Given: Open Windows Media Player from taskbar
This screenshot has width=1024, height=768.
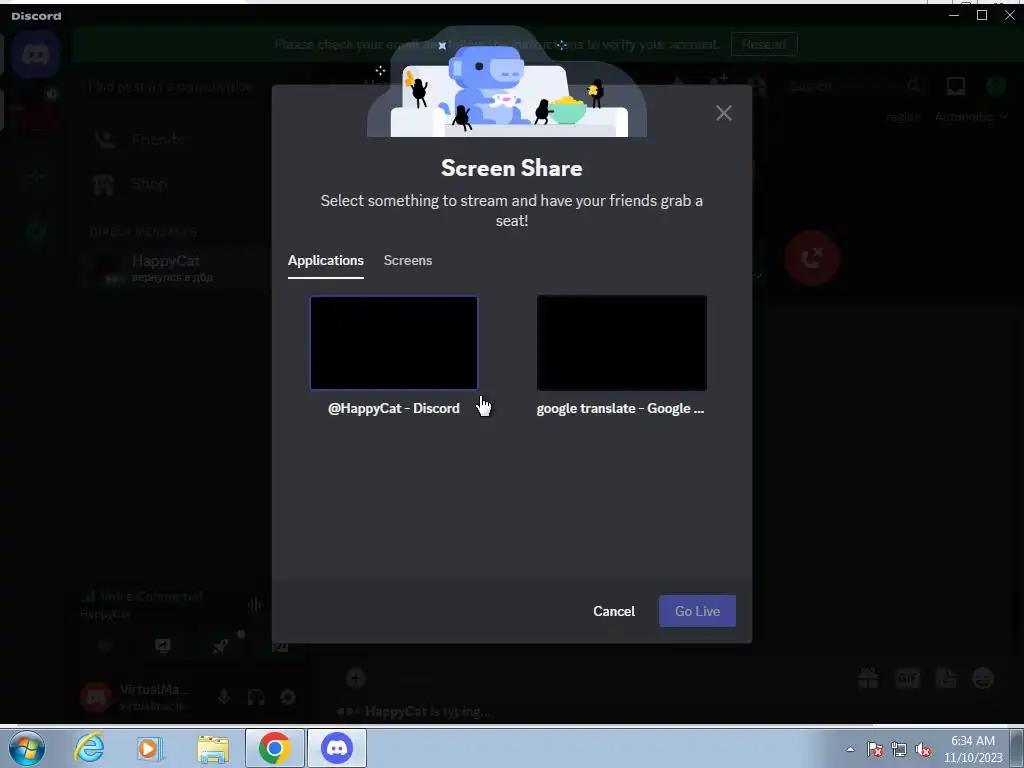Looking at the screenshot, I should 149,748.
